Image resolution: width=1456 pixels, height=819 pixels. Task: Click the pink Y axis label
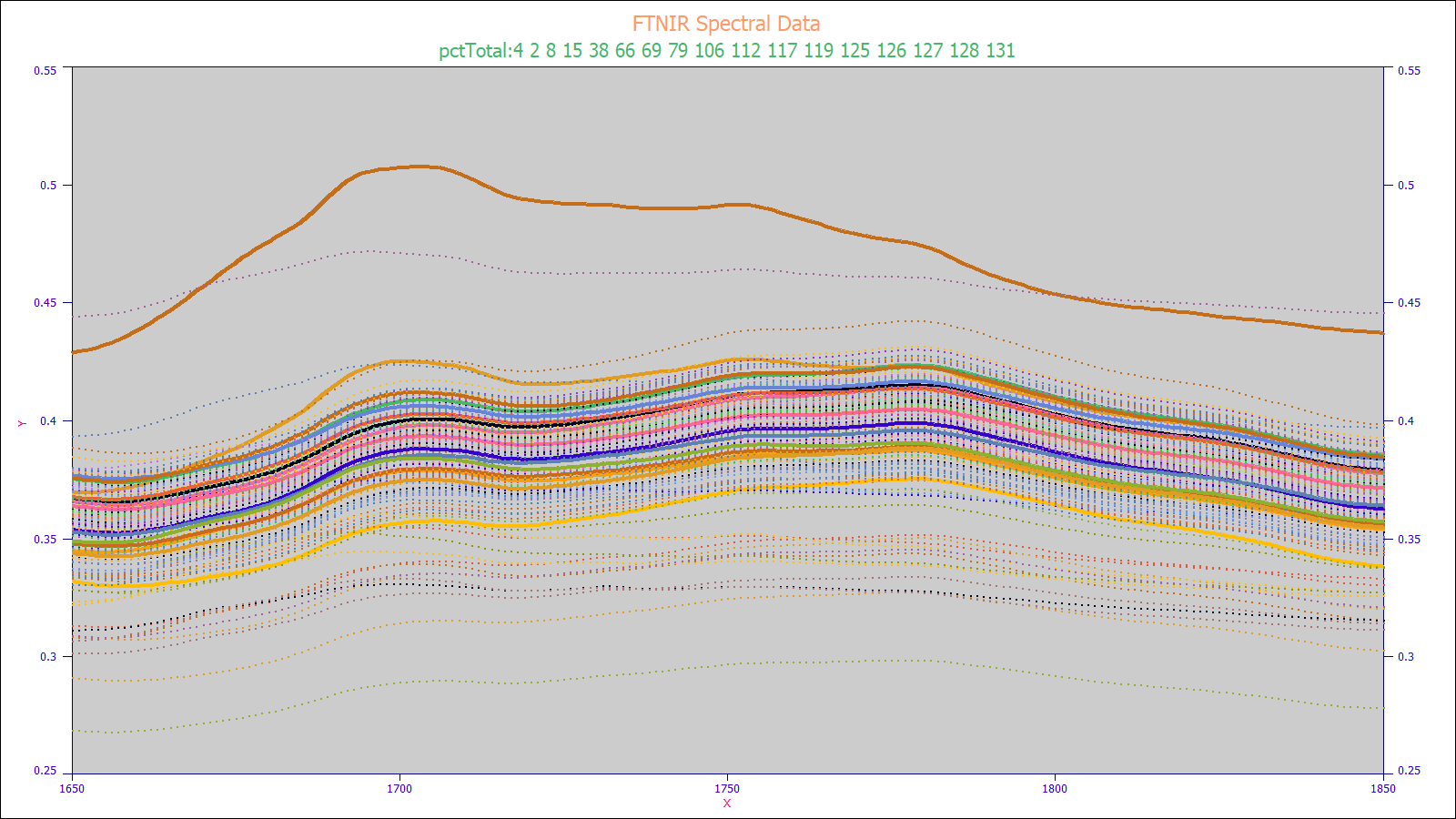coord(21,423)
